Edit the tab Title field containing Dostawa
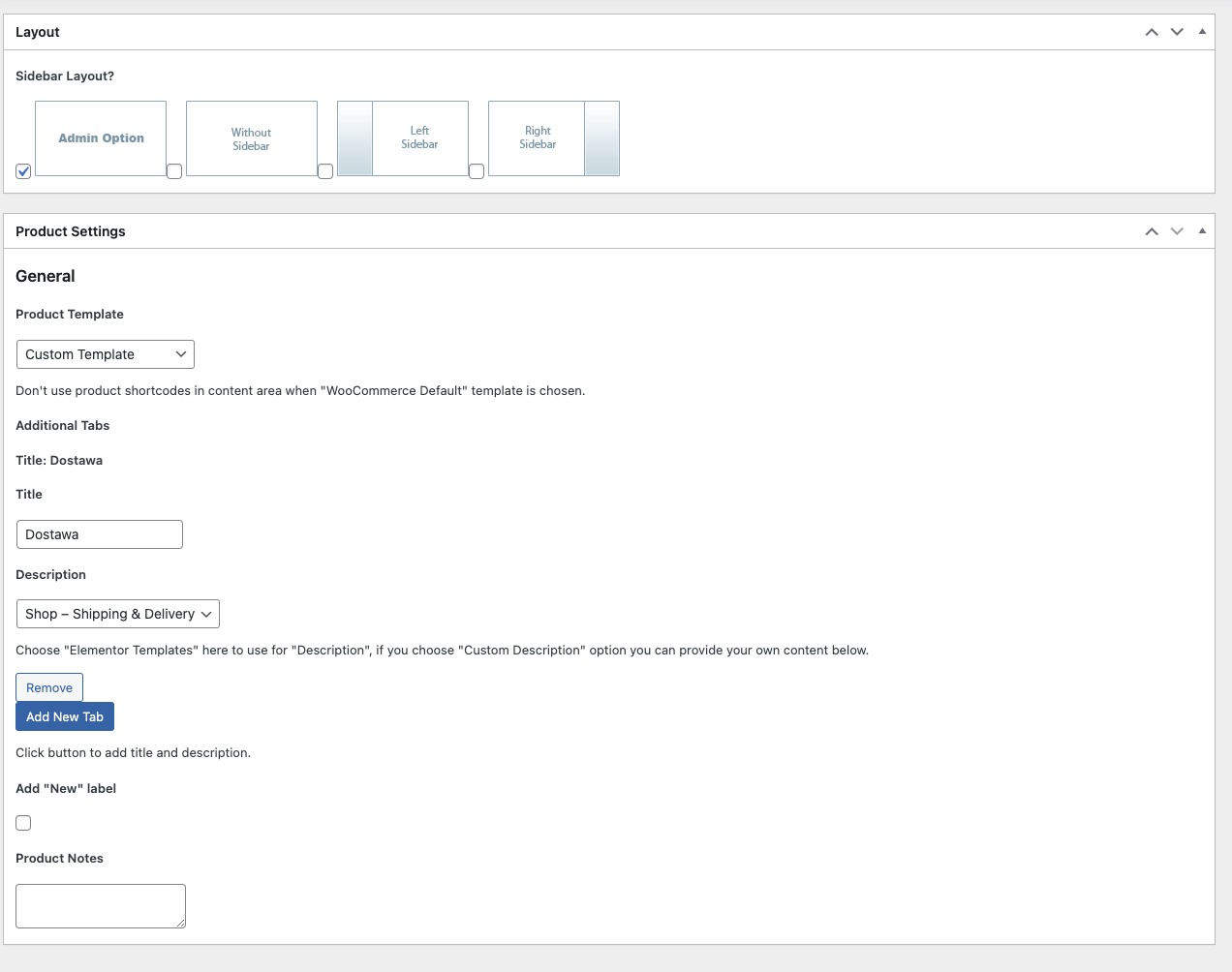The image size is (1232, 972). [x=100, y=534]
